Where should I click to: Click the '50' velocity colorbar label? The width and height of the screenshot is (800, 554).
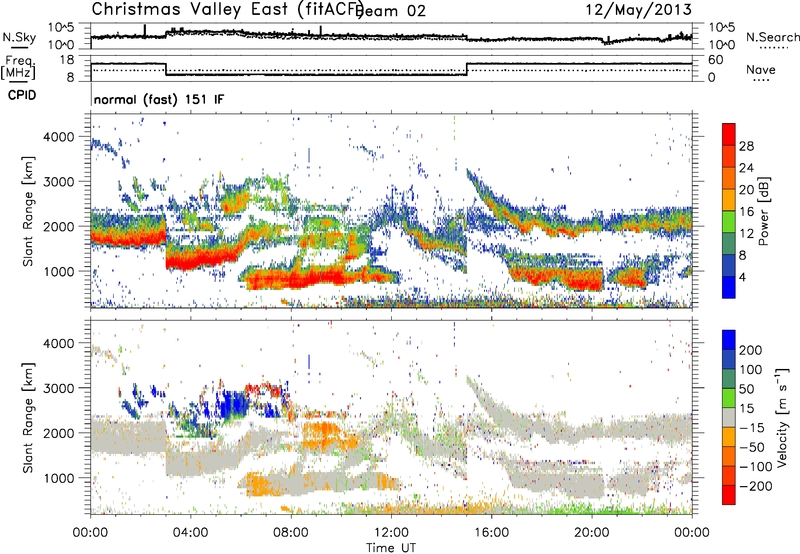[x=746, y=389]
